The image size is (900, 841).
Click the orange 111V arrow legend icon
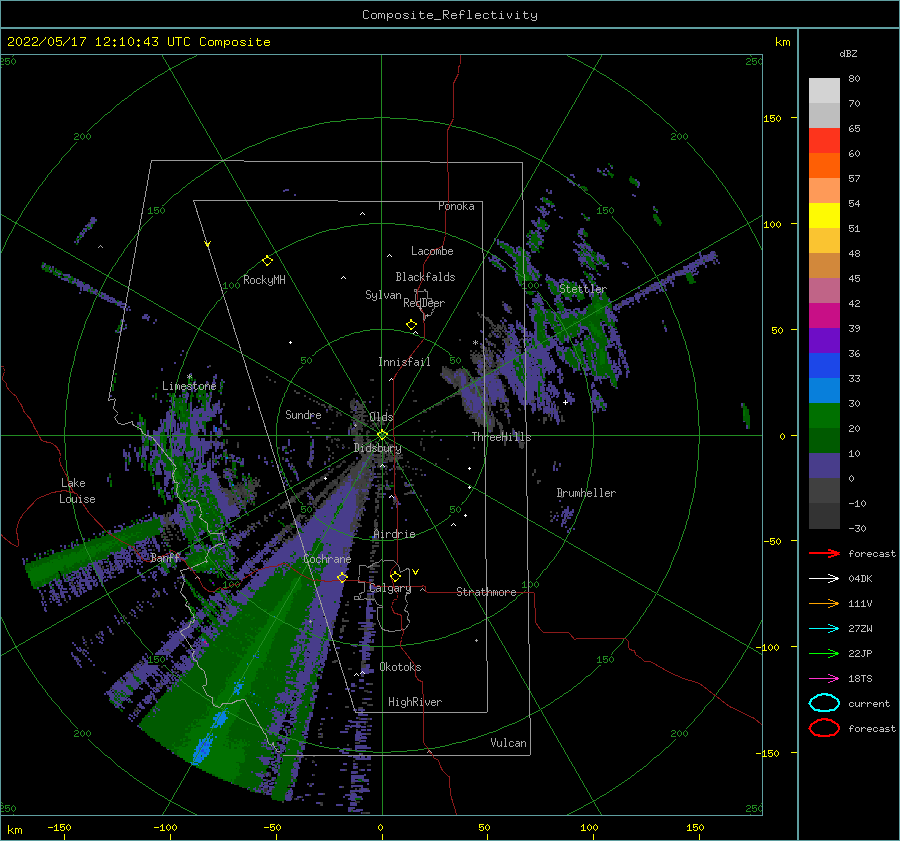point(824,603)
